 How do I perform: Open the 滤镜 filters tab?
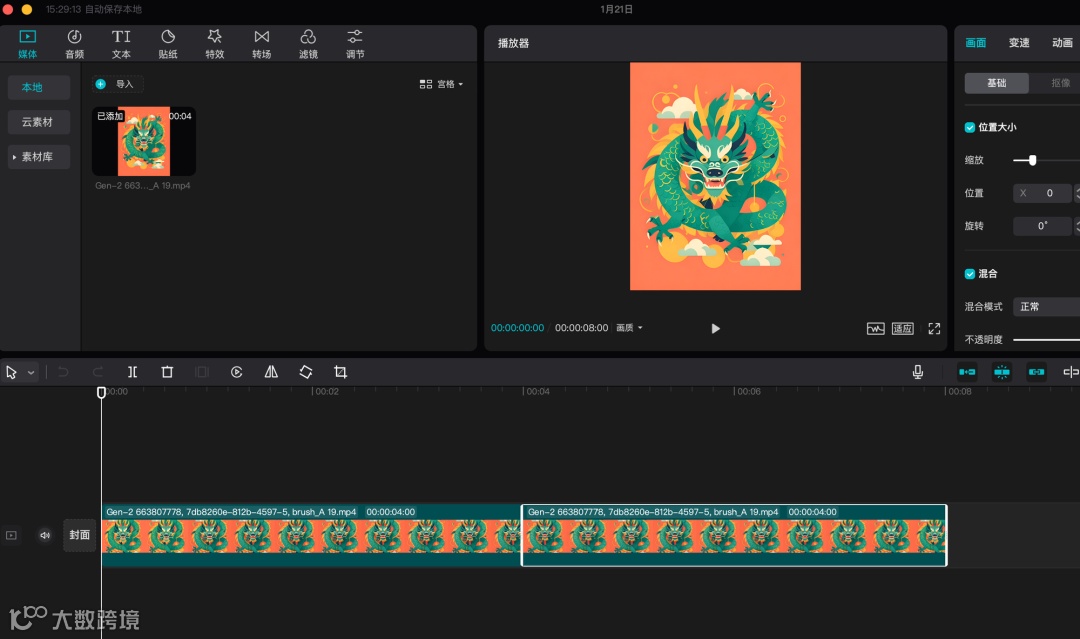(309, 44)
